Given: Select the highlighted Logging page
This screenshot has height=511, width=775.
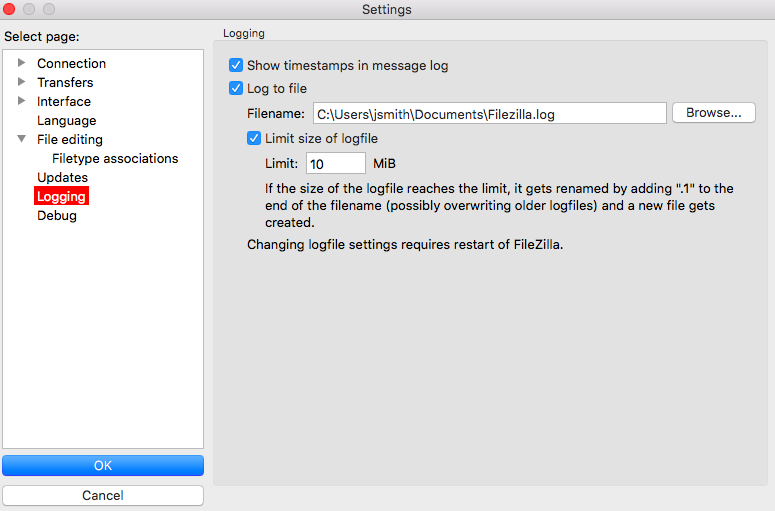Looking at the screenshot, I should click(x=61, y=196).
